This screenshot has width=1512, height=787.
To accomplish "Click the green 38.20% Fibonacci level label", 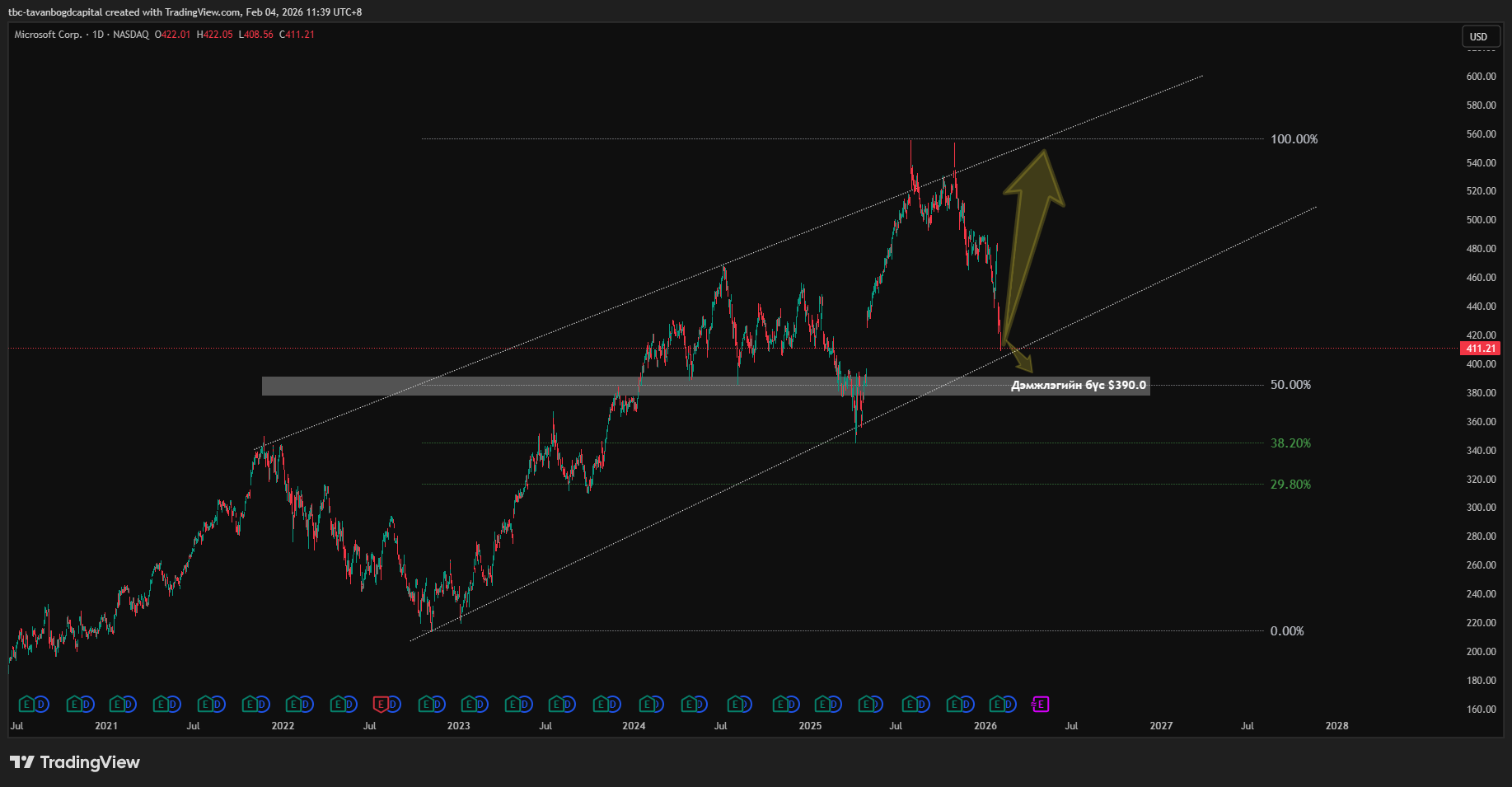I will (1290, 443).
